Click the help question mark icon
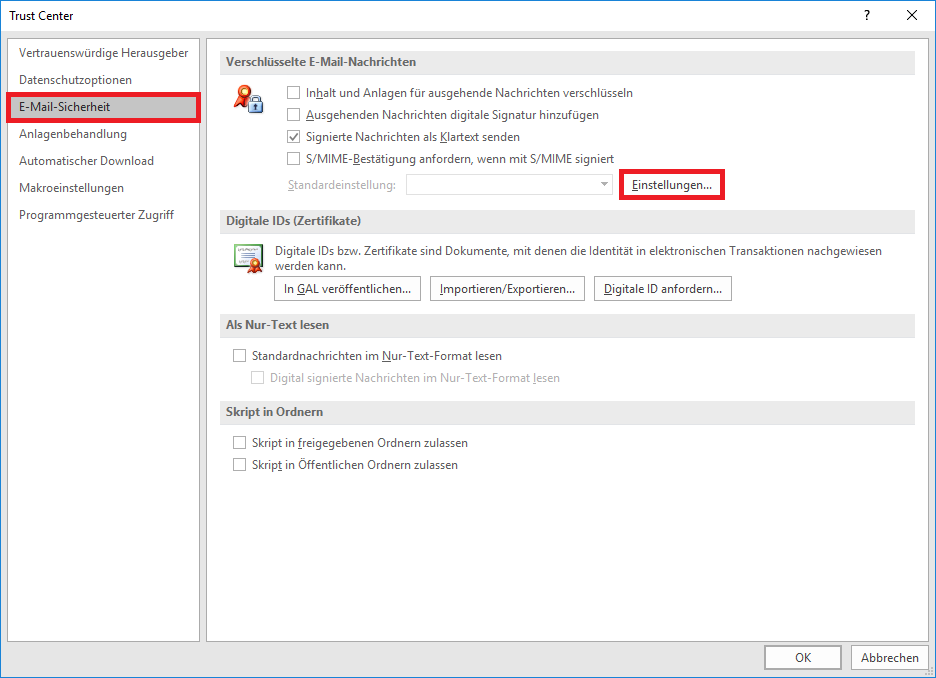 coord(867,15)
